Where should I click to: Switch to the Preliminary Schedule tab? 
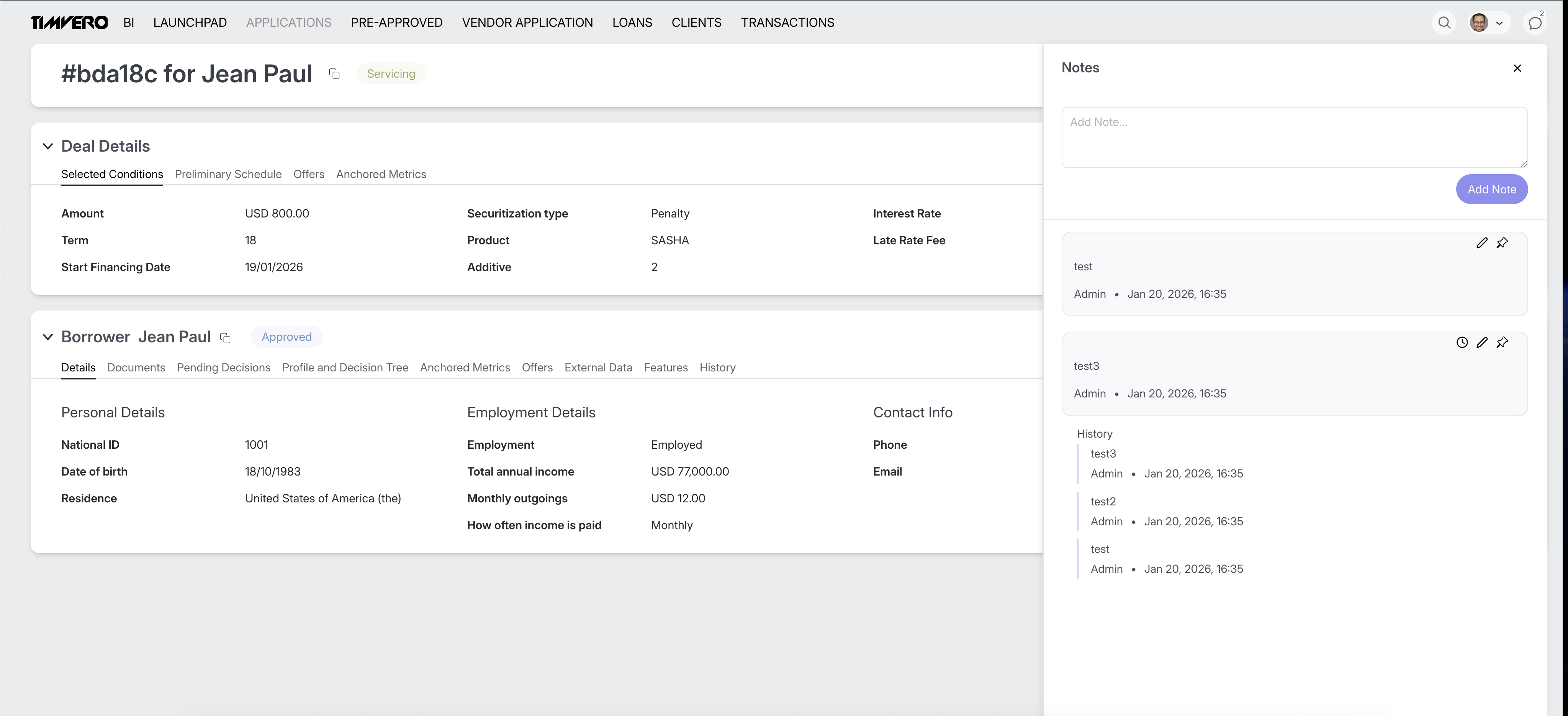coord(228,174)
